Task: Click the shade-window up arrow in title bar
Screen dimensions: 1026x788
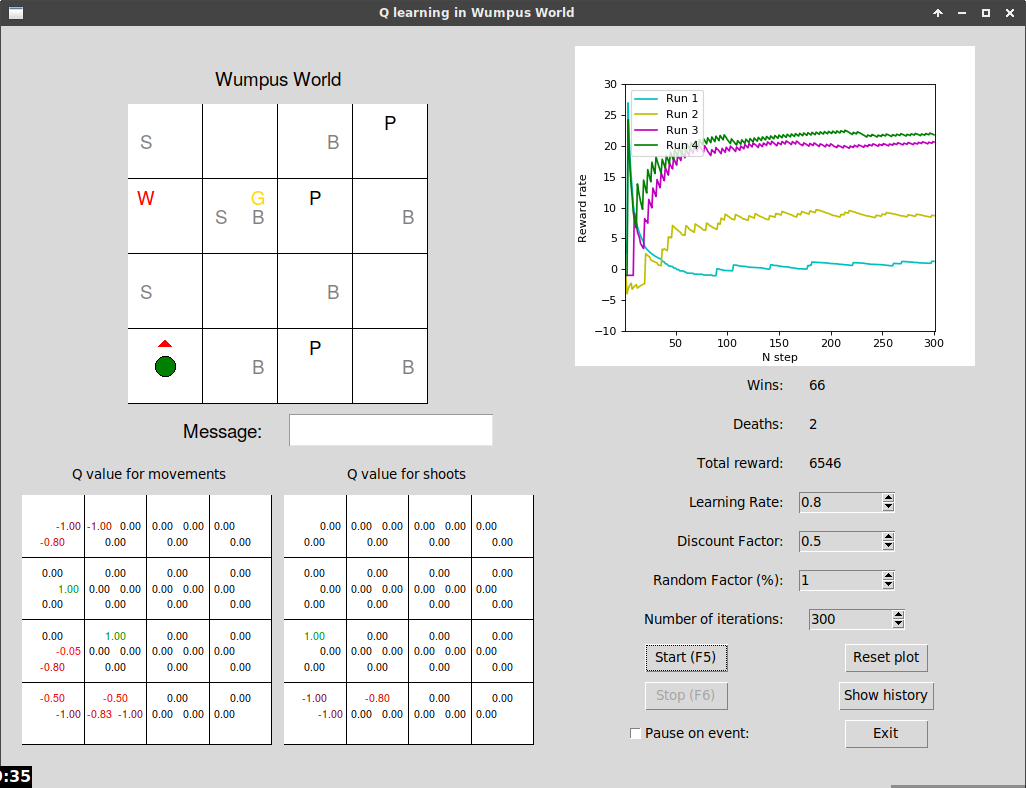Action: pyautogui.click(x=938, y=12)
